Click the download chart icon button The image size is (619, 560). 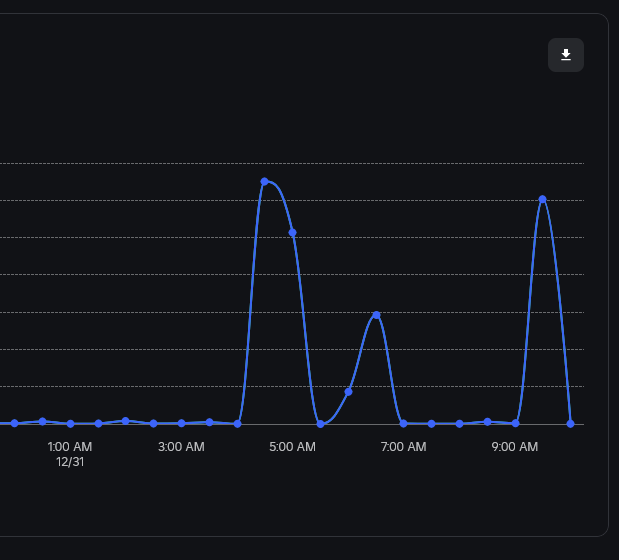coord(566,55)
